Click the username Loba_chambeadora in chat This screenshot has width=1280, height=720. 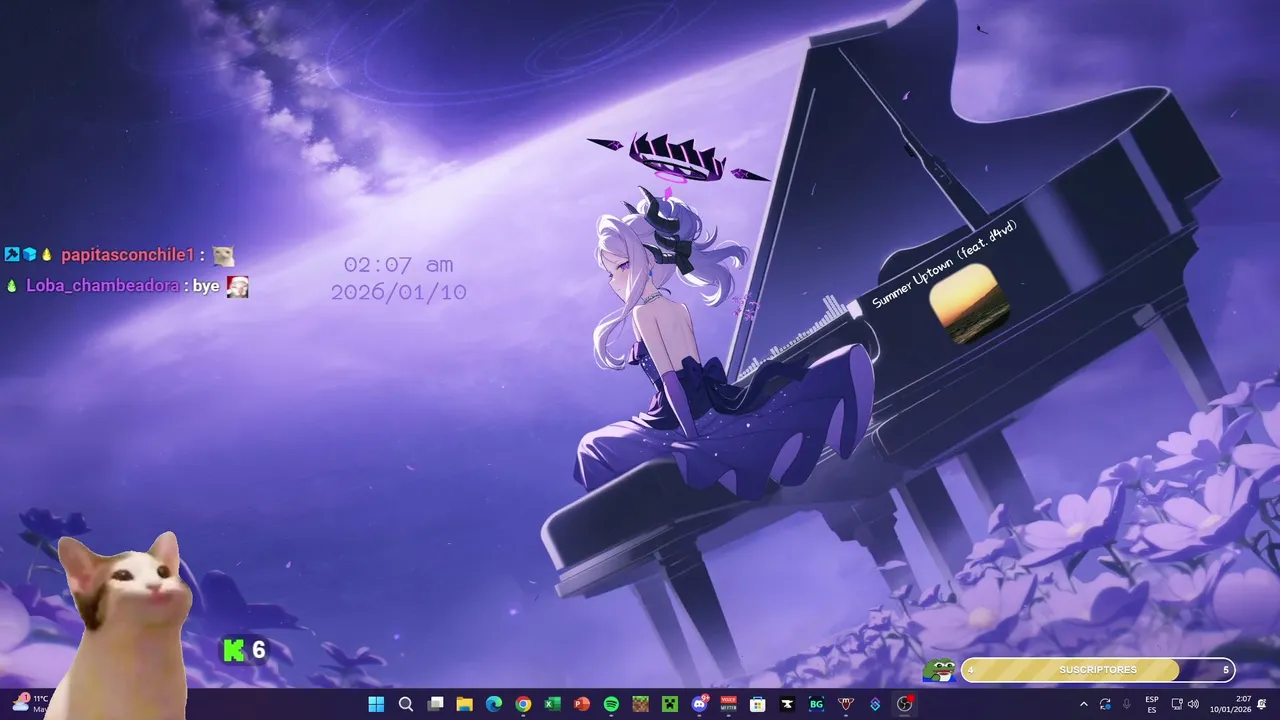pyautogui.click(x=103, y=286)
